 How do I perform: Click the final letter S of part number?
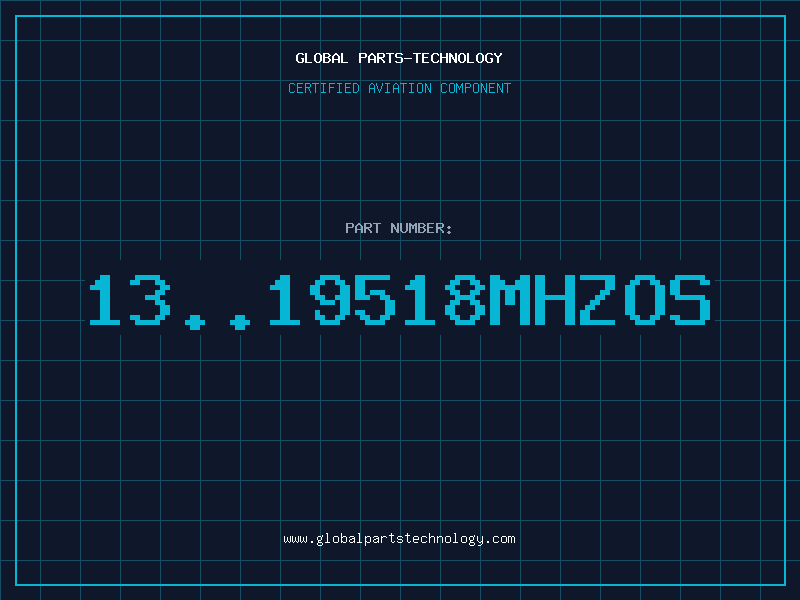[690, 300]
